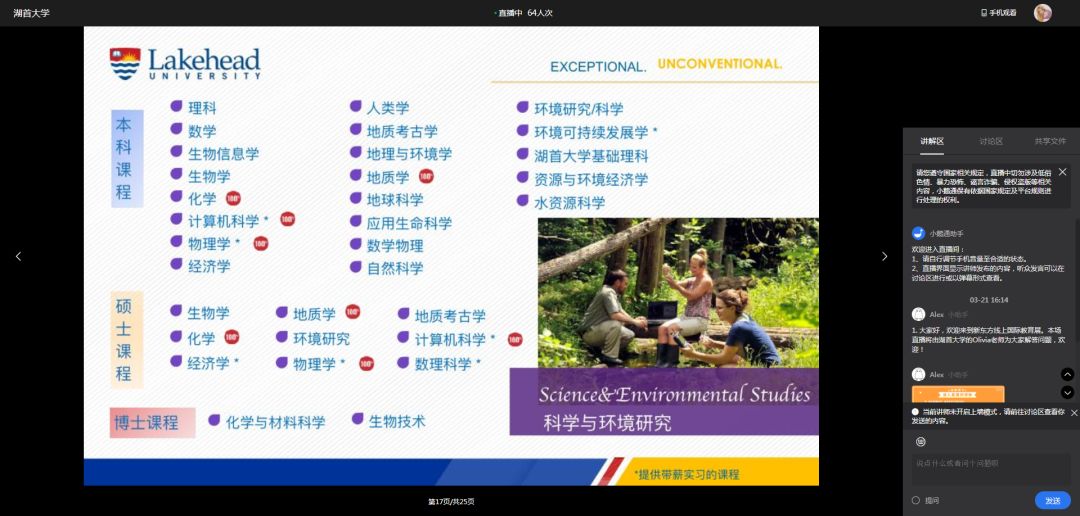Viewport: 1080px width, 516px height.
Task: Click the EXCEPTIONAL. slogan text
Action: click(598, 67)
